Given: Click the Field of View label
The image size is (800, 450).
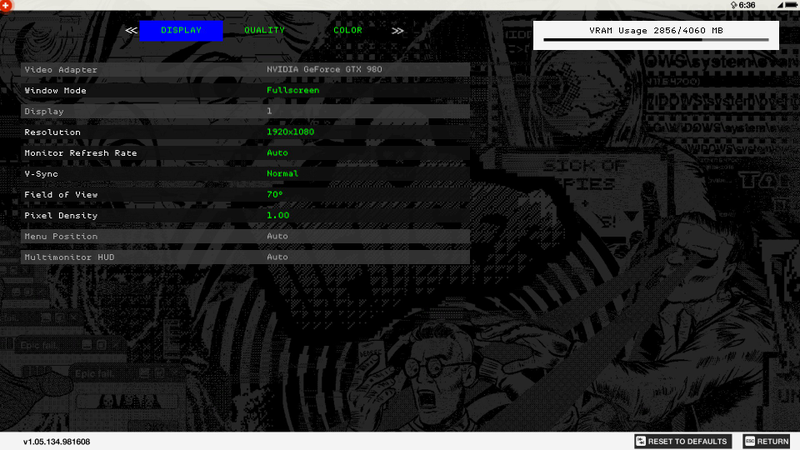Looking at the screenshot, I should point(61,195).
